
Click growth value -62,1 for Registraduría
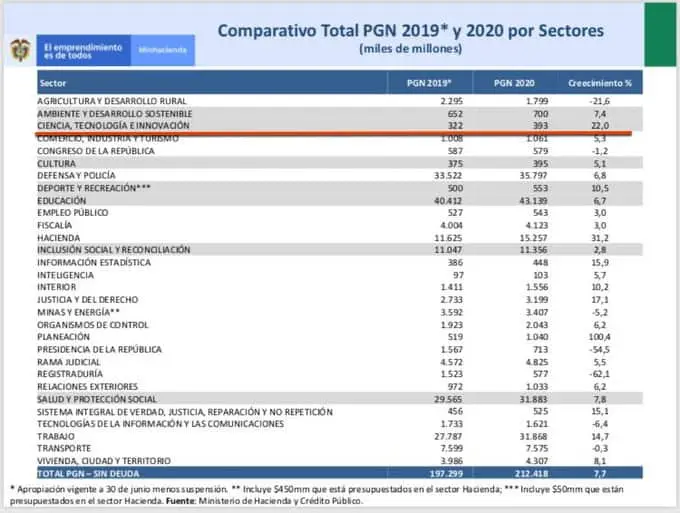pyautogui.click(x=599, y=374)
